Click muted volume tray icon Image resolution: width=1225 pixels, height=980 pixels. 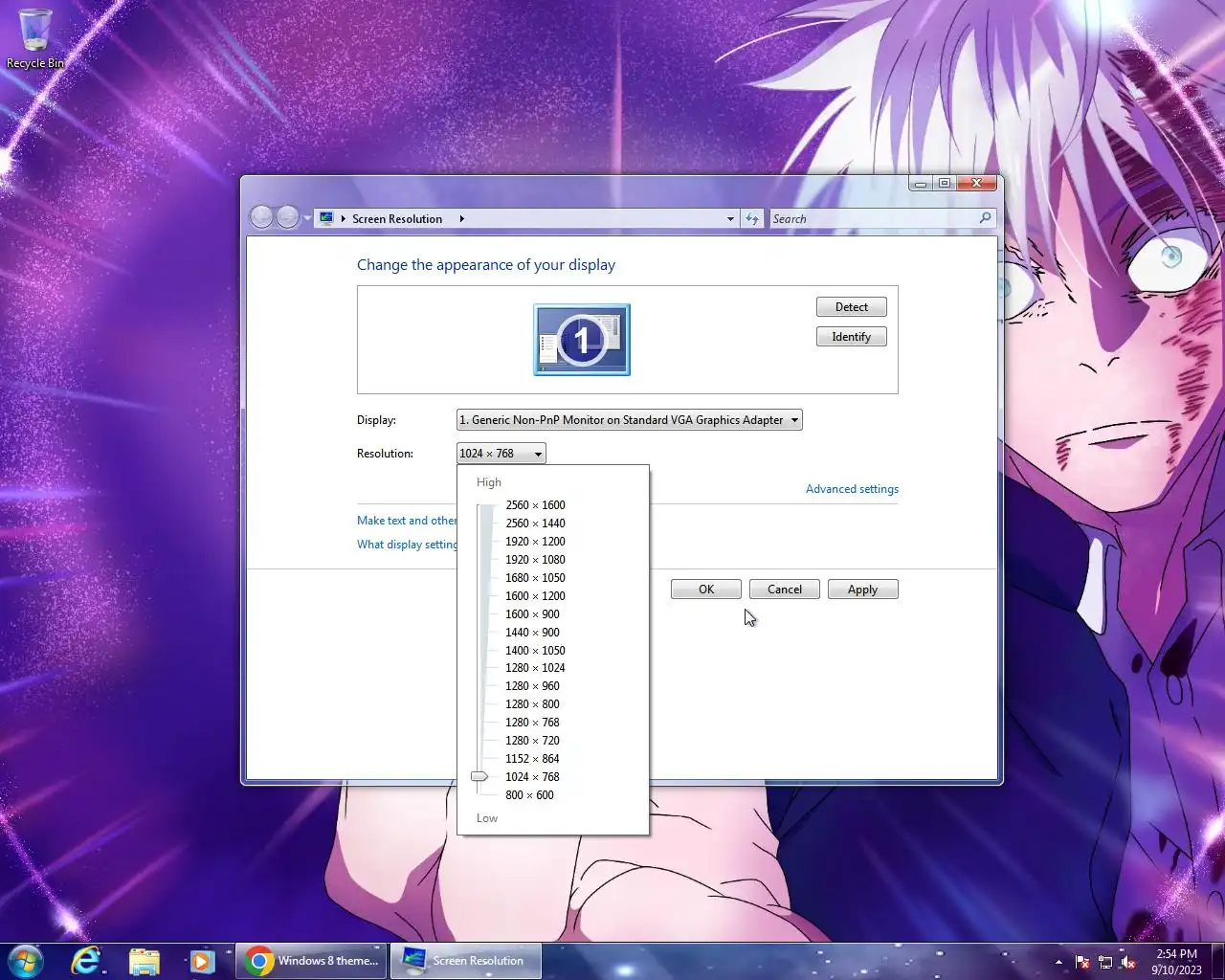1128,962
